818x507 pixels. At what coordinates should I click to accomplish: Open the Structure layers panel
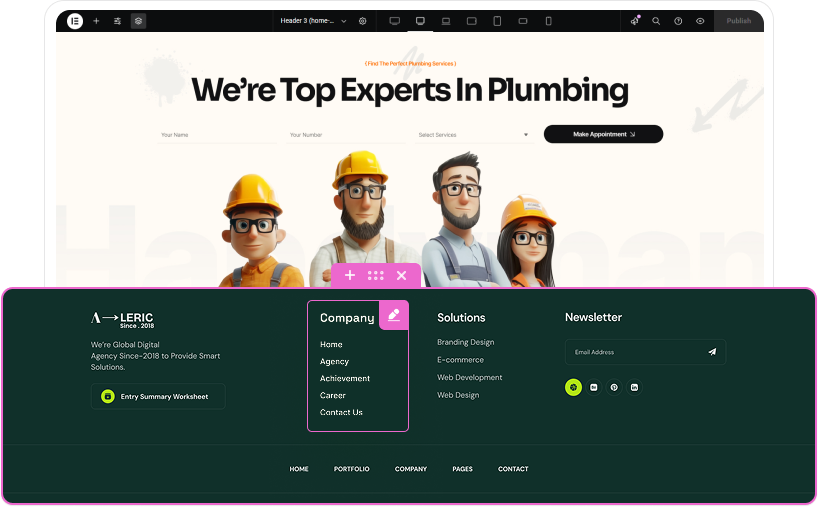coord(138,20)
